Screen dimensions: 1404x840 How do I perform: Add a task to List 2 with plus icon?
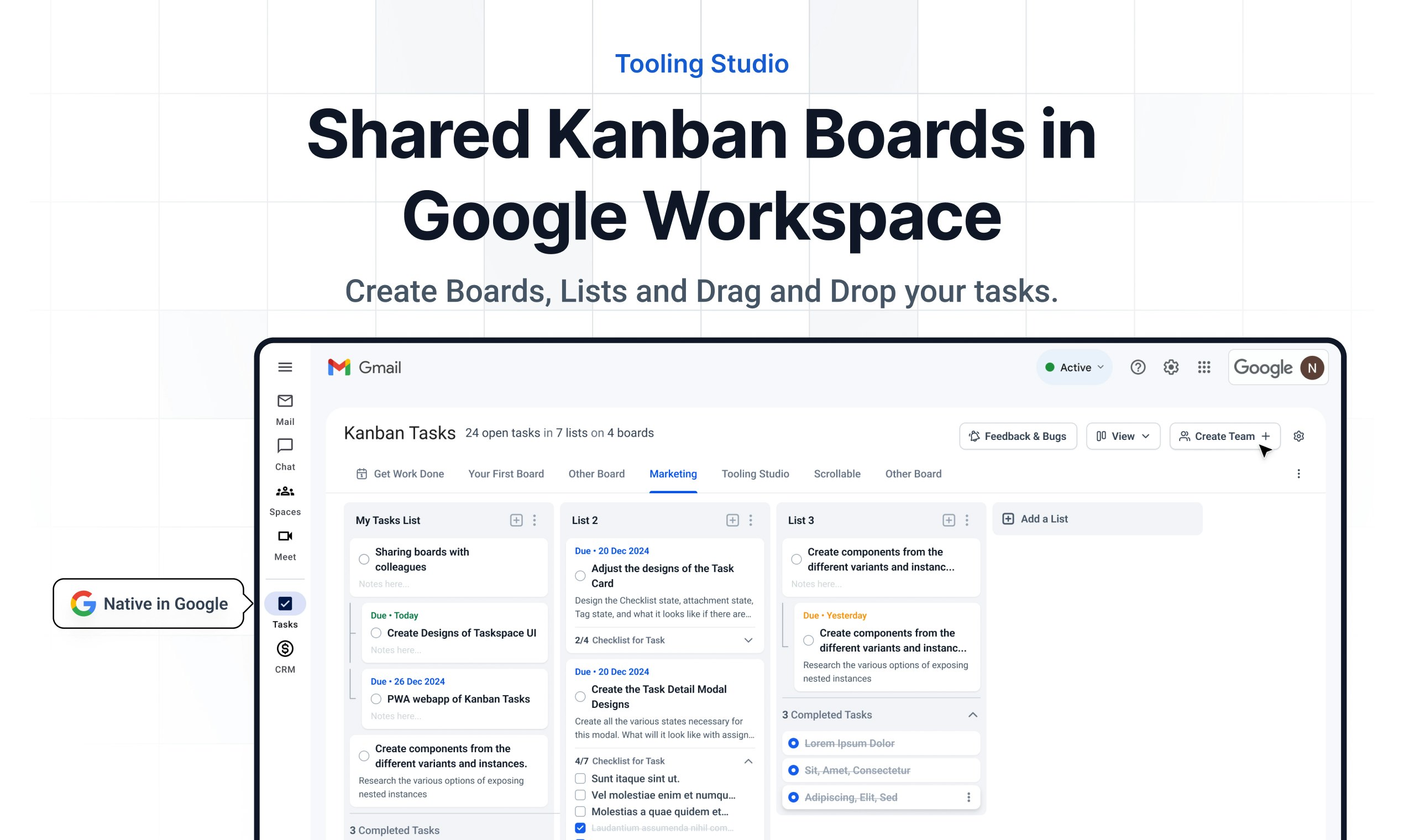coord(732,520)
